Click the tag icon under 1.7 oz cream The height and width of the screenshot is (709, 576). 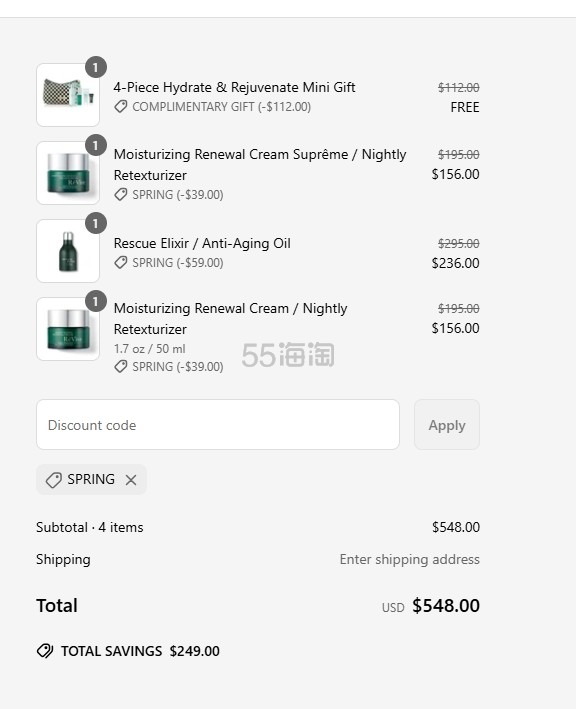tap(121, 367)
